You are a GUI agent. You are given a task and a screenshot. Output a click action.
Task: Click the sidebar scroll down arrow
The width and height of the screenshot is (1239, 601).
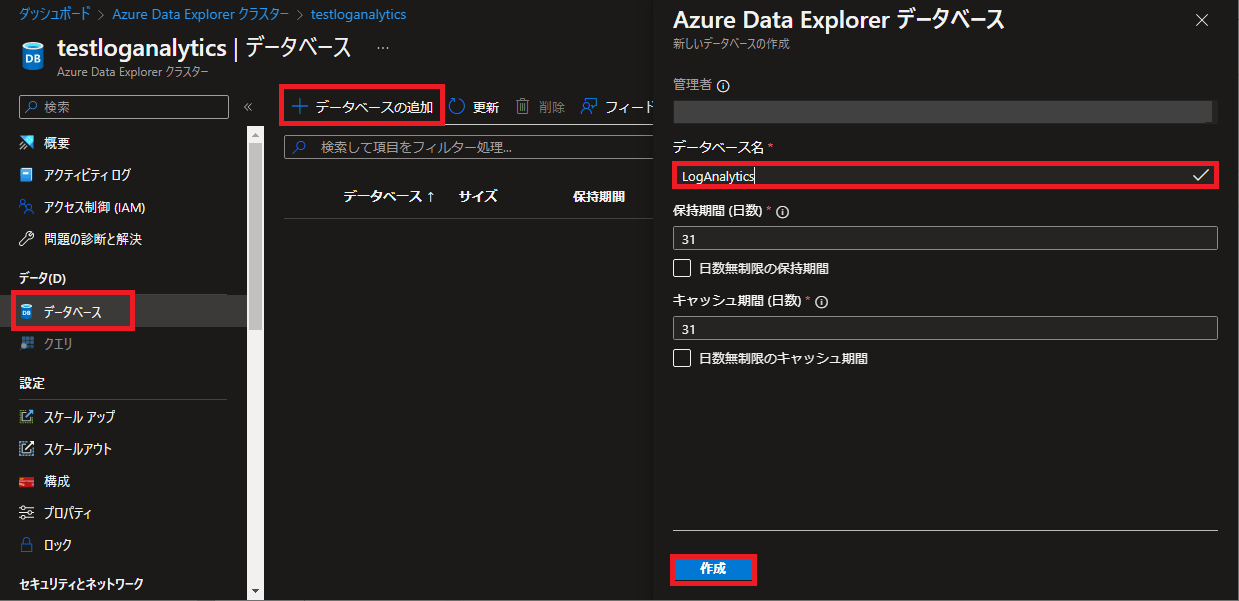255,590
